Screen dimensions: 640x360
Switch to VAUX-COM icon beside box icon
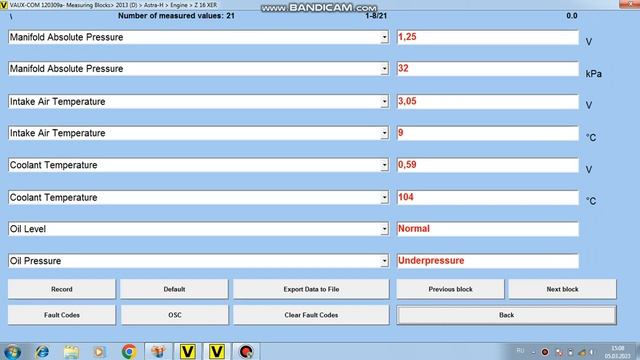187,351
